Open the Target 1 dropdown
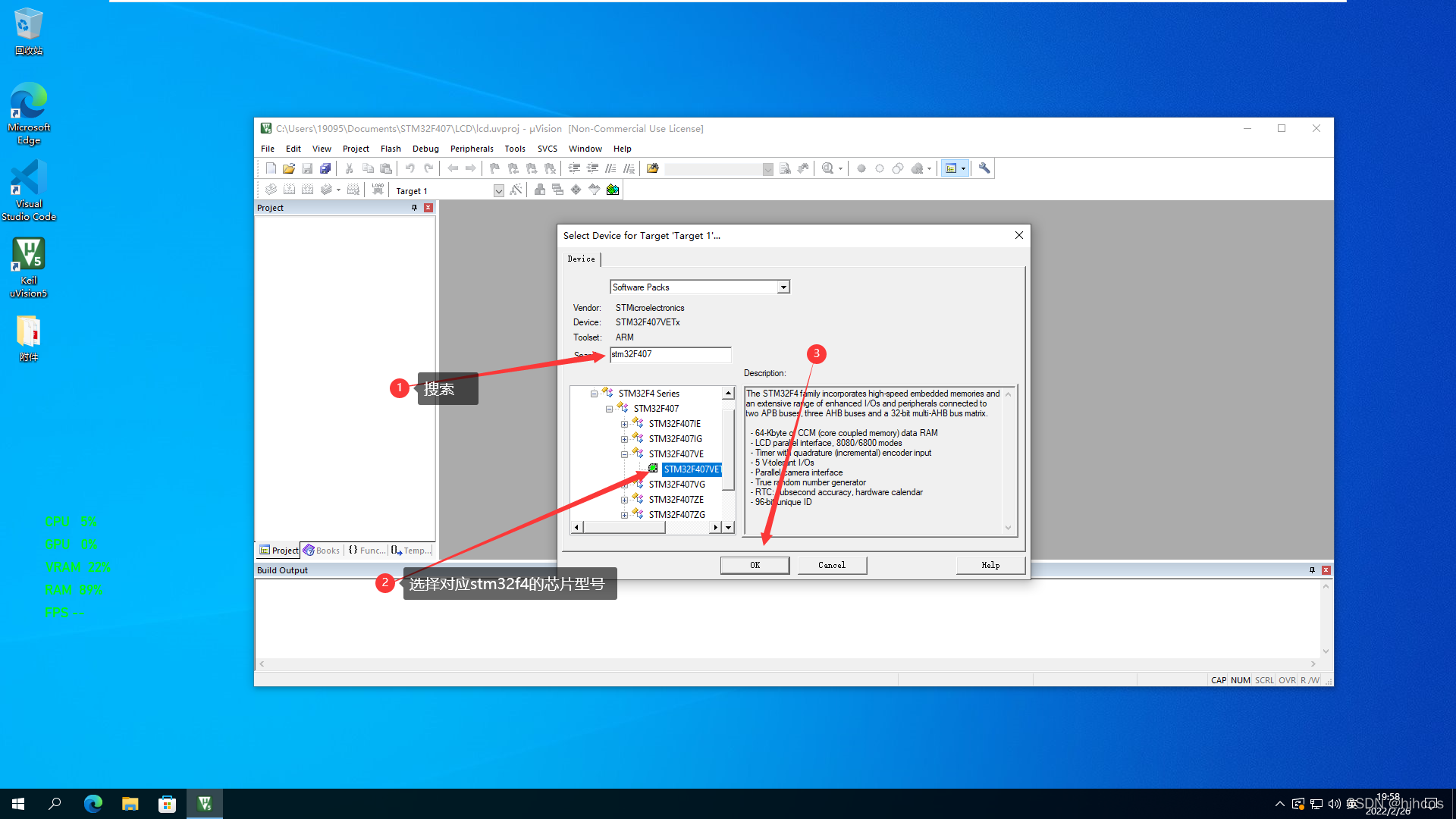Screen dimensions: 1456x819 pos(498,191)
